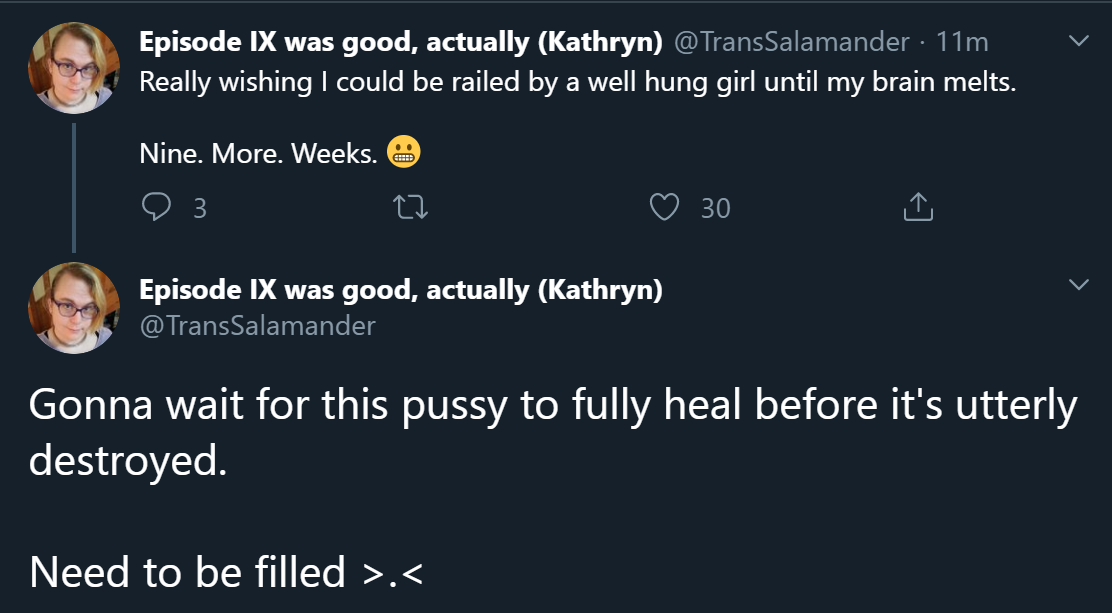Viewport: 1112px width, 613px height.
Task: Open @TransSalamander handle under the second name
Action: pos(257,325)
